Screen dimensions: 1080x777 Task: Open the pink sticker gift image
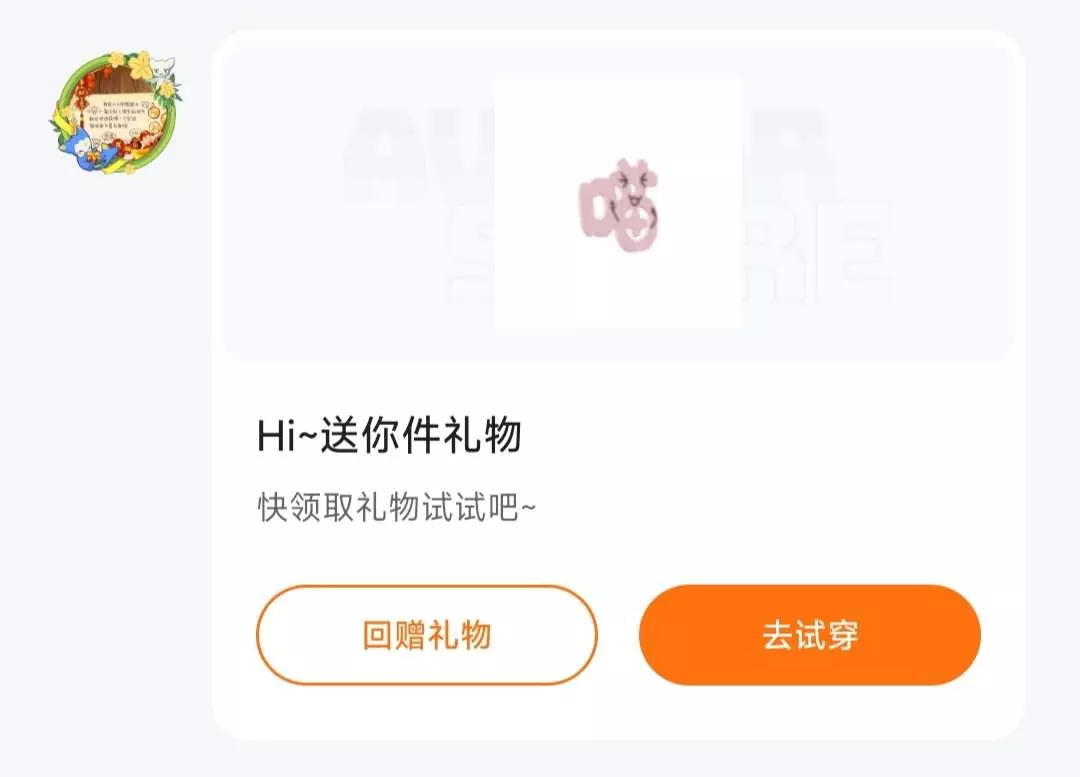click(x=618, y=202)
